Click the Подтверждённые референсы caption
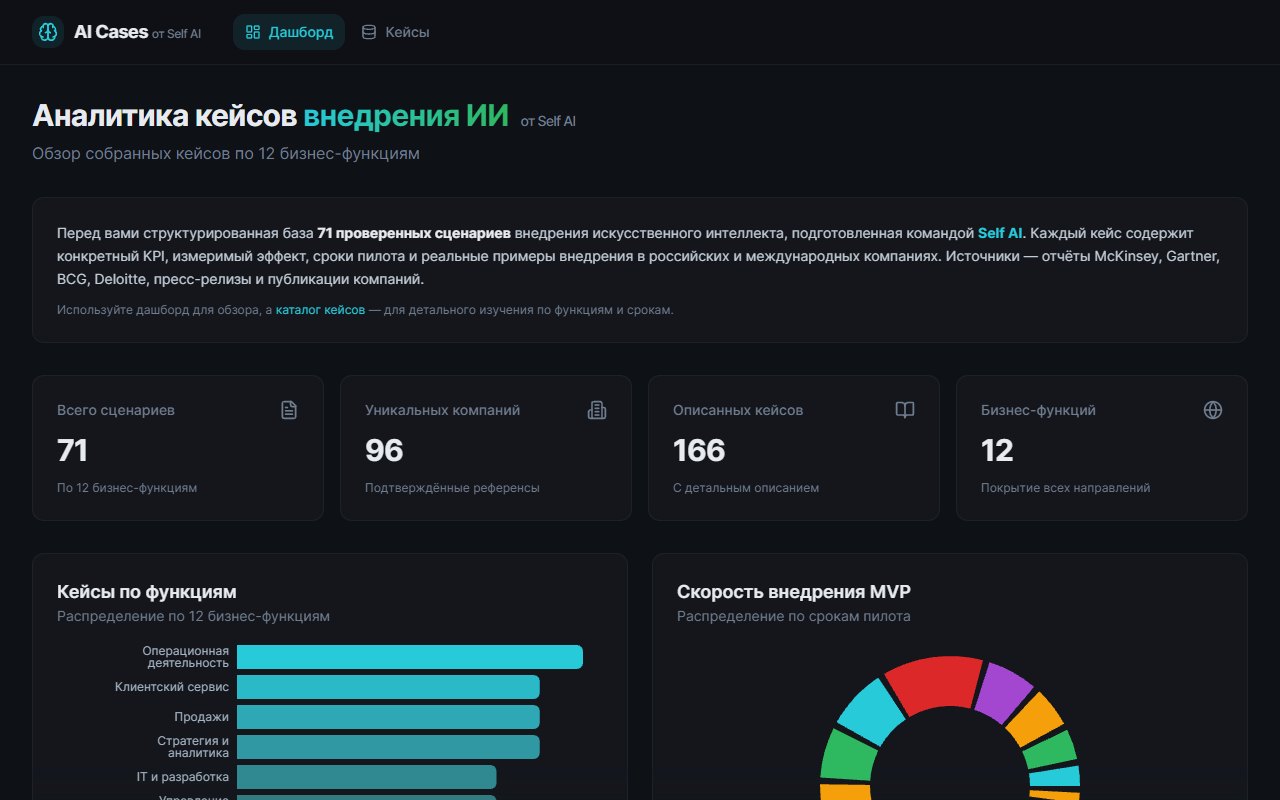 [452, 488]
